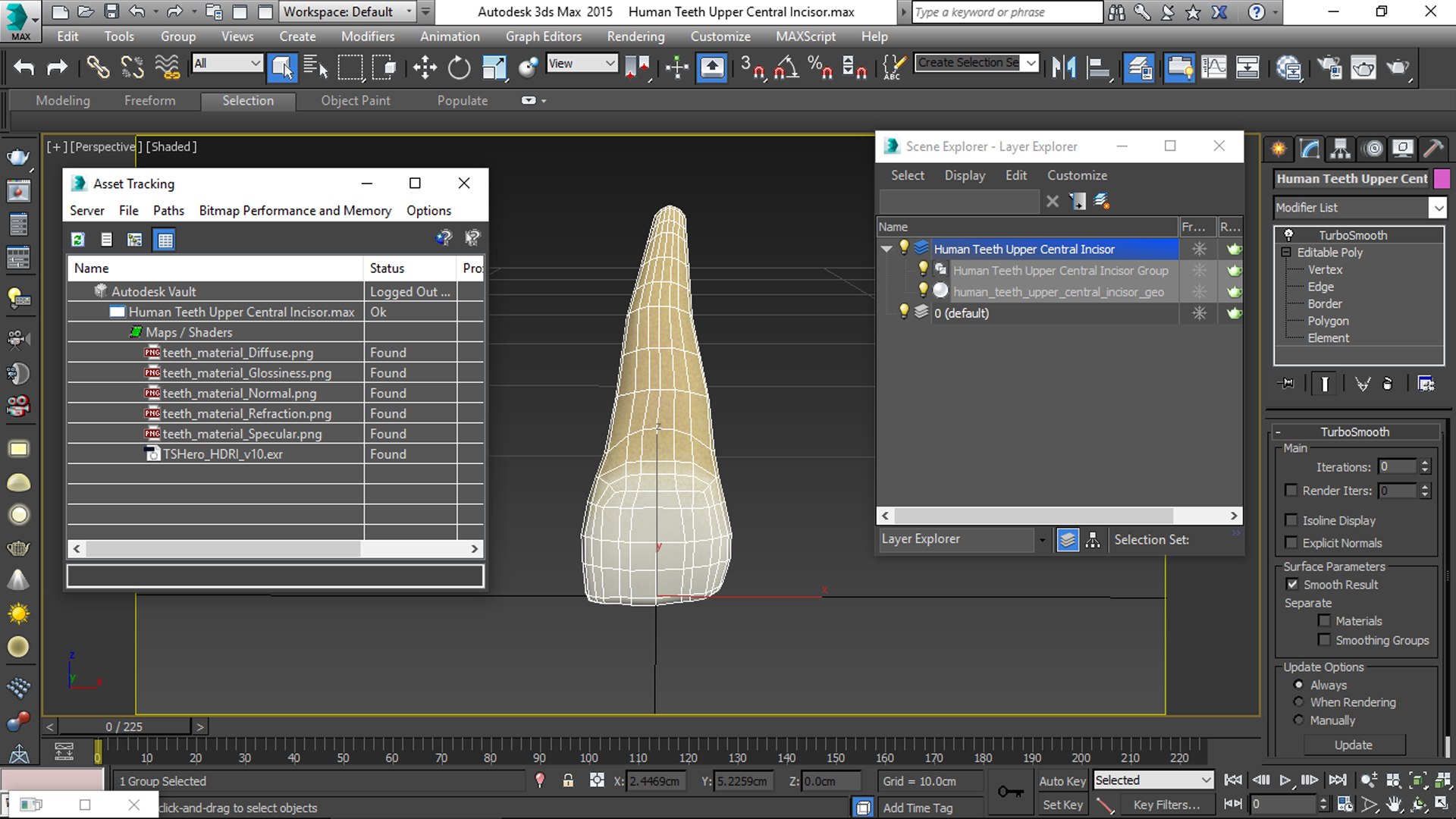The image size is (1456, 819).
Task: Open Select by Name list tool
Action: coord(315,67)
